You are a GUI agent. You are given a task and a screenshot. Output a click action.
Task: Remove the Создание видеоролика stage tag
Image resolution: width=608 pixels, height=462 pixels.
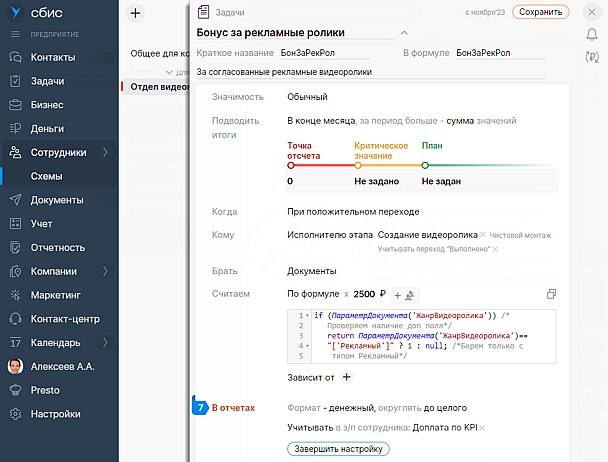[x=482, y=235]
